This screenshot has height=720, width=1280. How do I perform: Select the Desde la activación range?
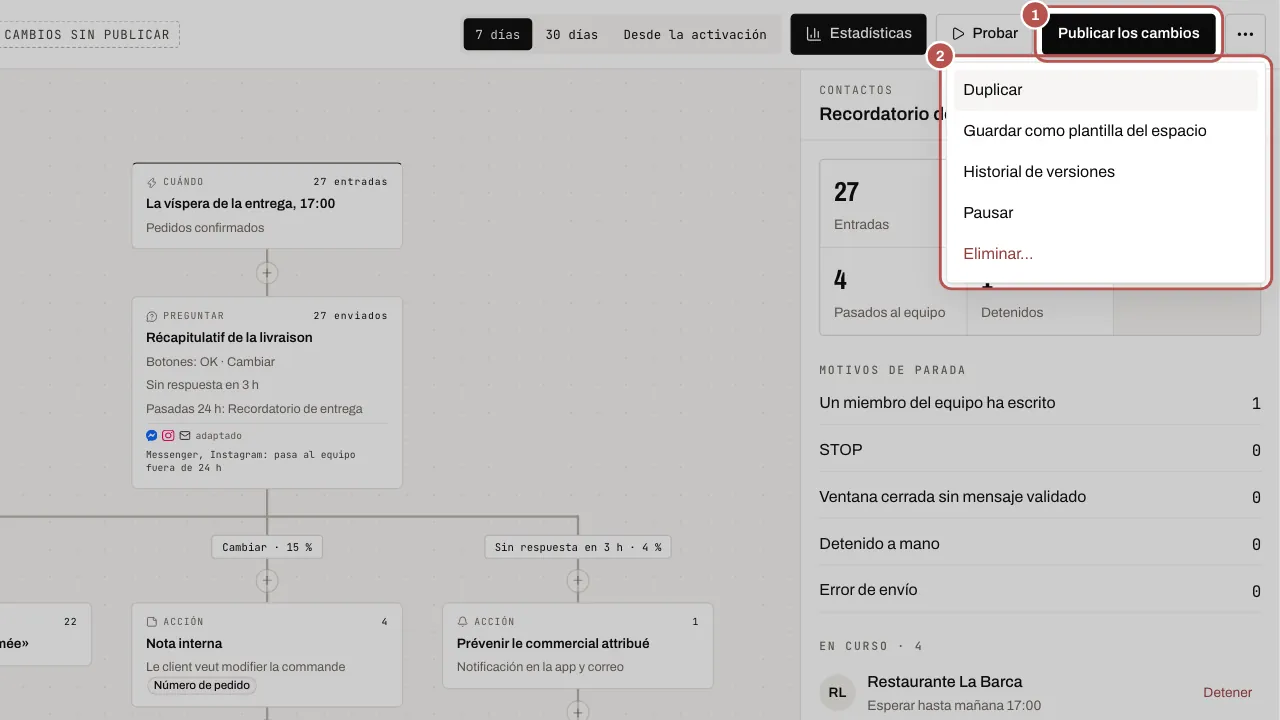(695, 34)
